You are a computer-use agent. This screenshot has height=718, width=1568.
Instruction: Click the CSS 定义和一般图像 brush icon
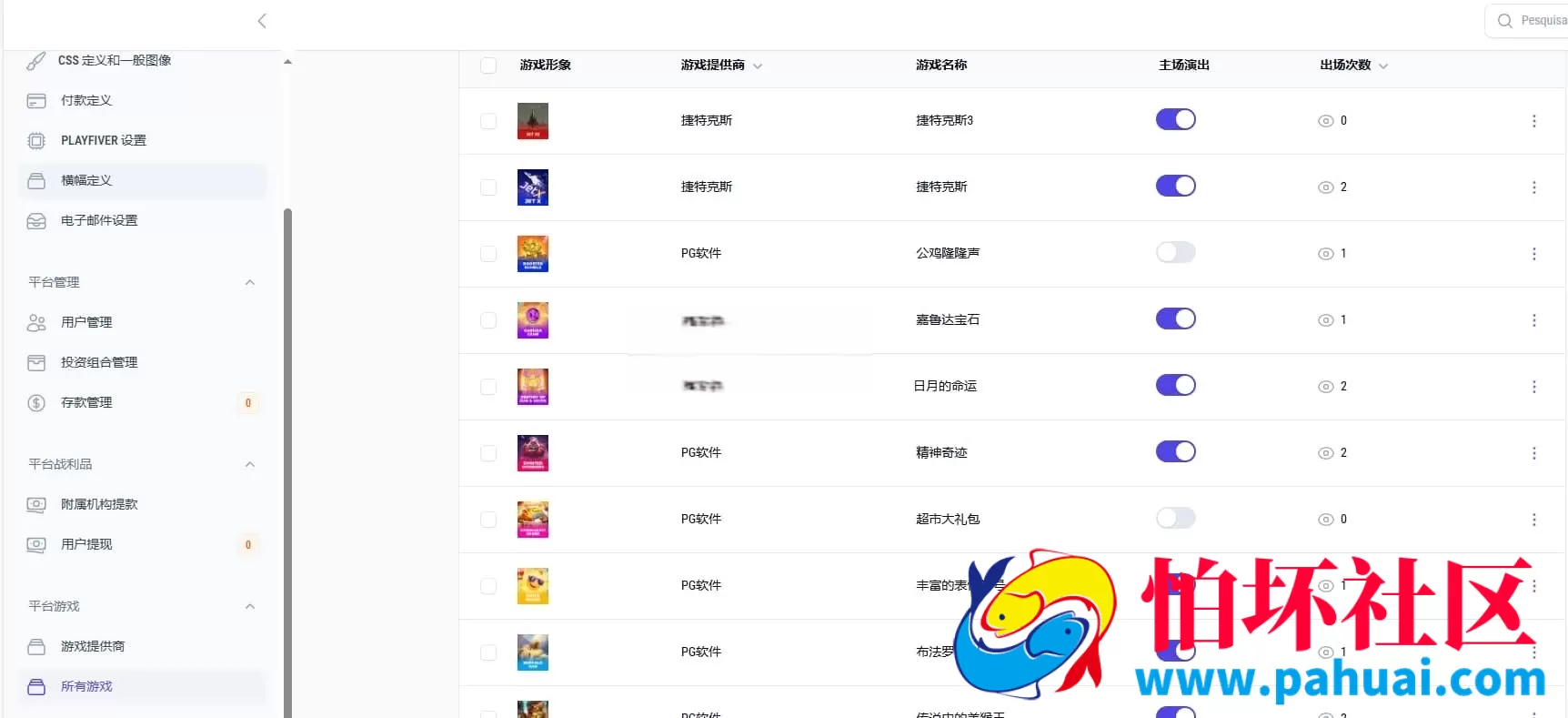coord(36,61)
